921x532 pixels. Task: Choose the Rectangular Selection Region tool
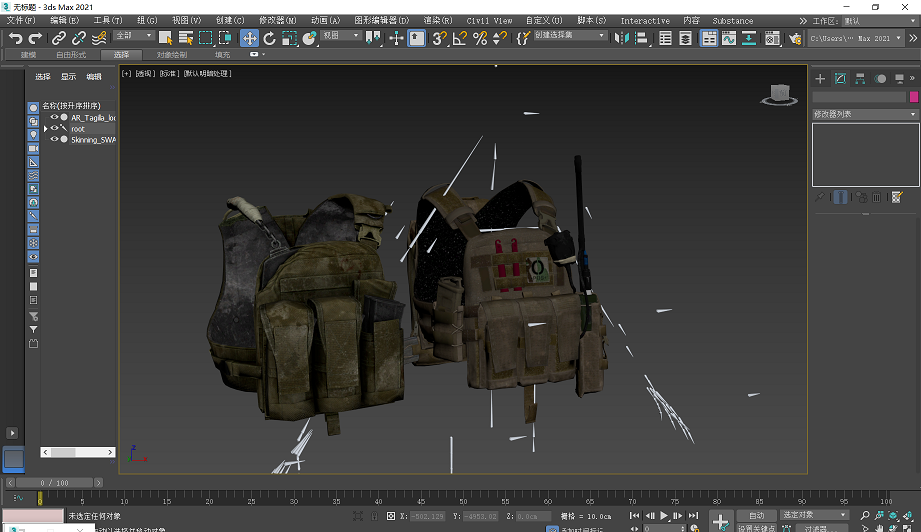pos(206,38)
